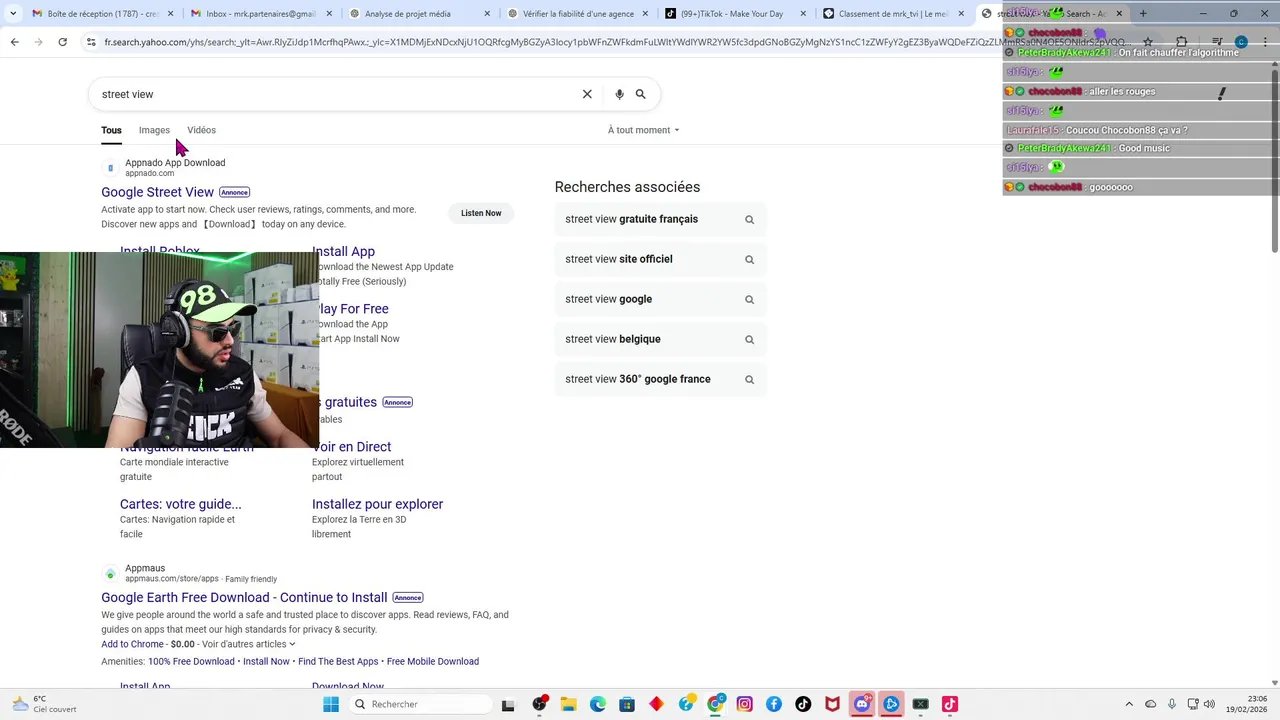Open the weather widget 6°C Ciel couvert
This screenshot has width=1280, height=720.
pos(42,704)
